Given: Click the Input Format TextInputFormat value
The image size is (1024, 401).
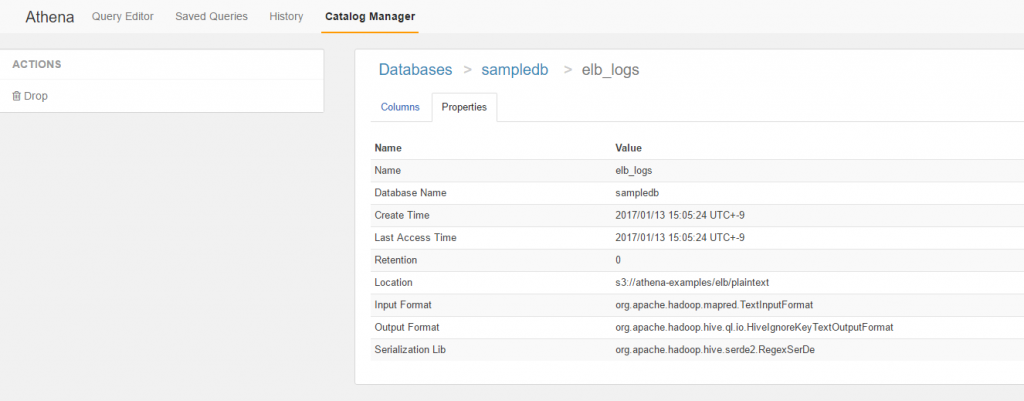Looking at the screenshot, I should (714, 305).
